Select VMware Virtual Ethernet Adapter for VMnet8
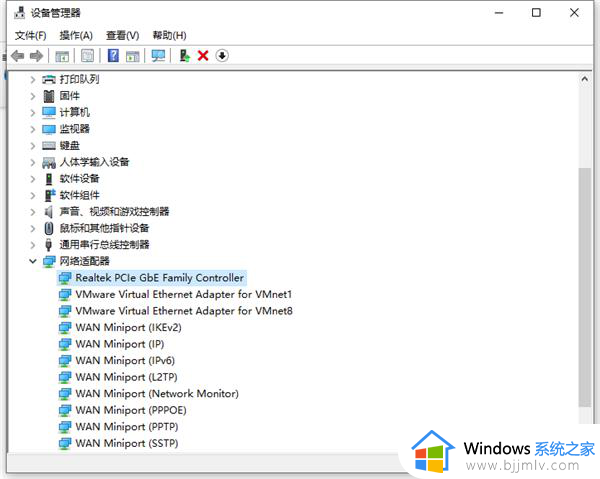The image size is (600, 479). tap(183, 311)
